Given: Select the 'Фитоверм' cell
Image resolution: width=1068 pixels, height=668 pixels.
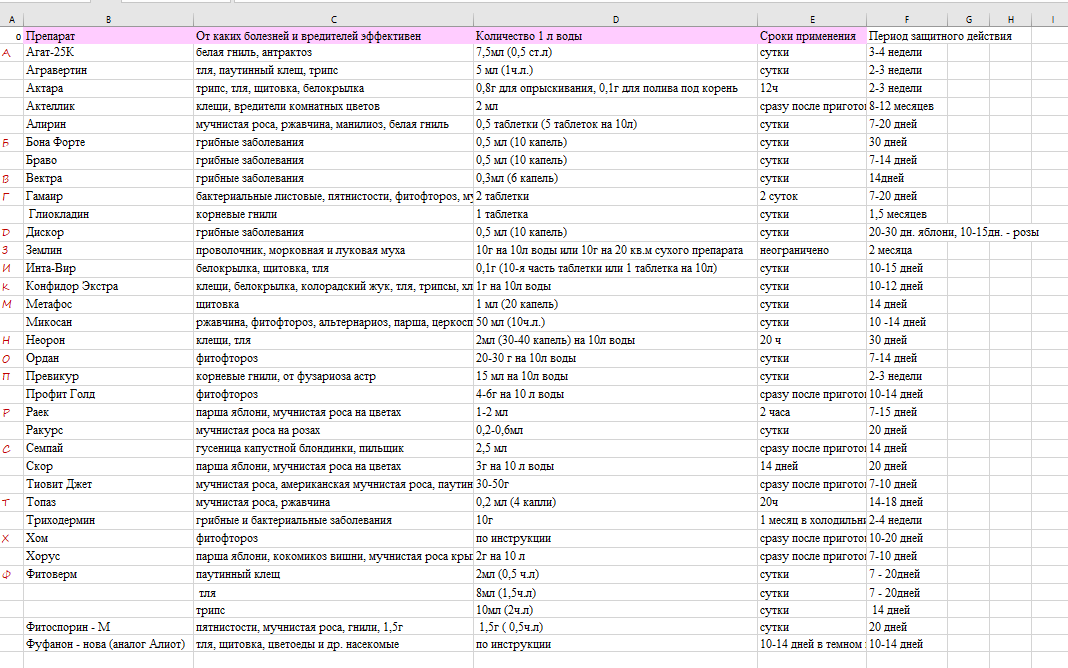Looking at the screenshot, I should click(108, 575).
